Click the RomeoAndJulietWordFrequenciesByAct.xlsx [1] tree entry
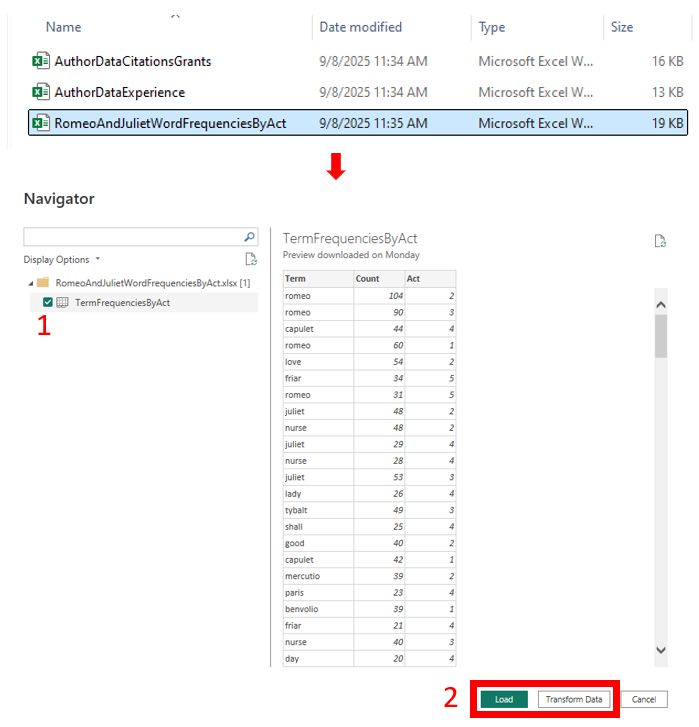The image size is (699, 727). click(153, 283)
